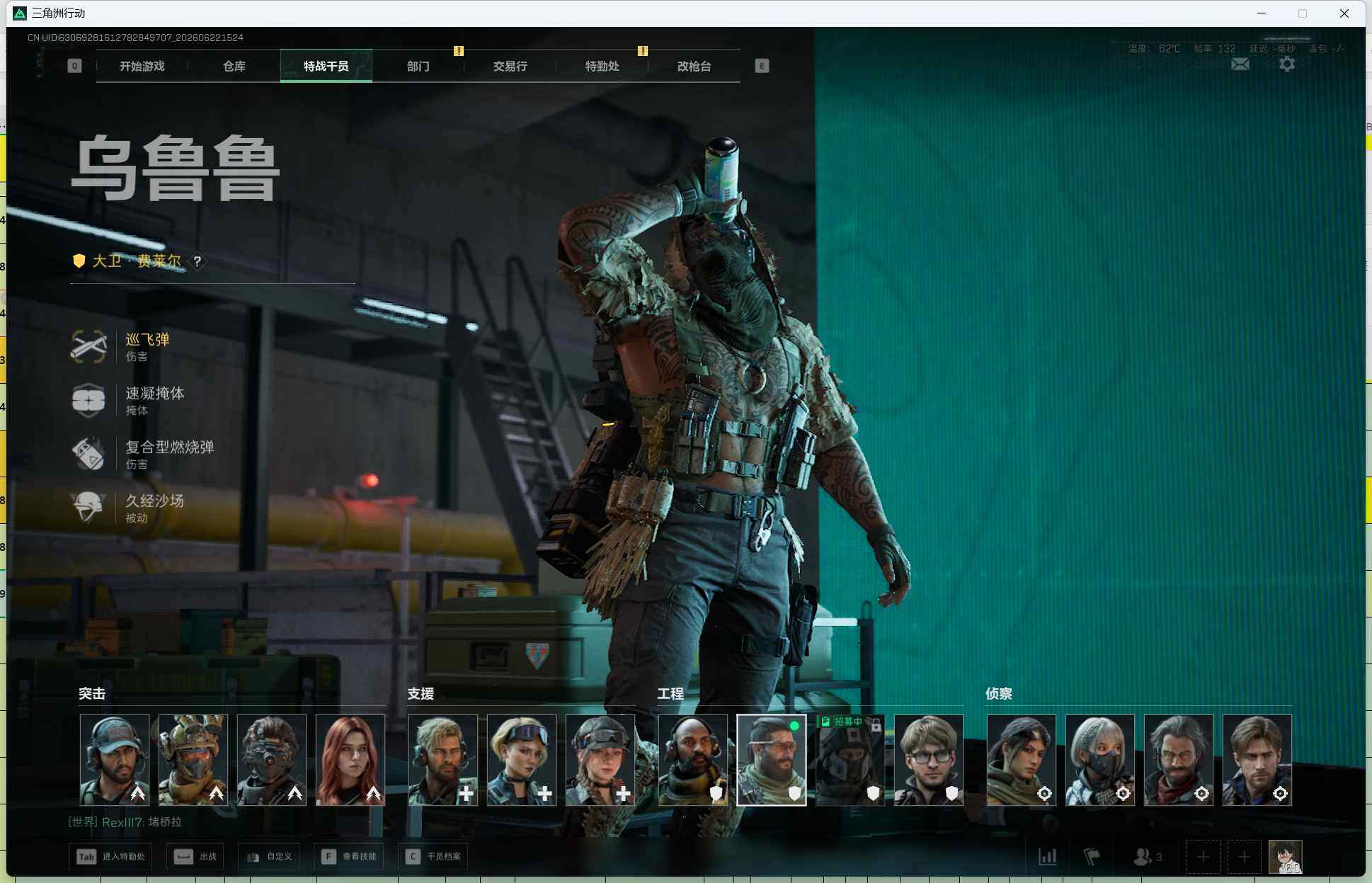Image resolution: width=1372 pixels, height=883 pixels.
Task: Open the C 干员档案 button
Action: [x=433, y=857]
